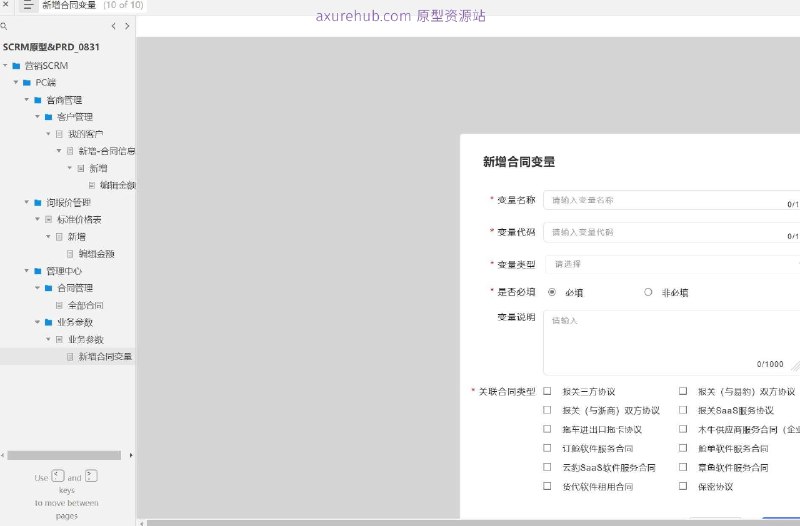800x526 pixels.
Task: Check the 舱单软件服务合同 checkbox
Action: point(683,448)
